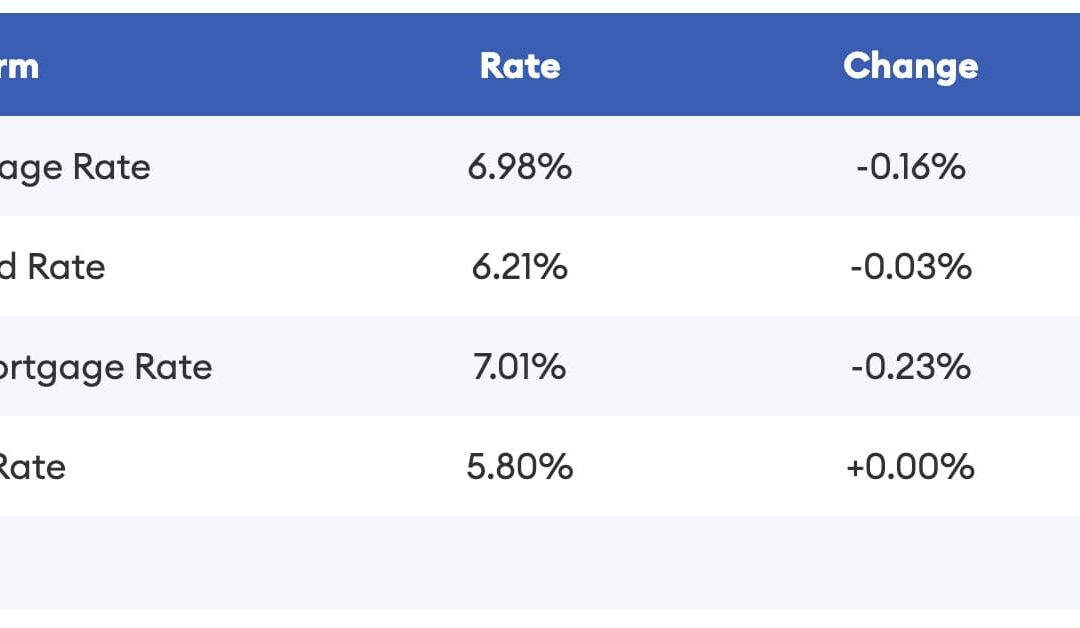Click the 5.80% rate cell

(x=520, y=466)
